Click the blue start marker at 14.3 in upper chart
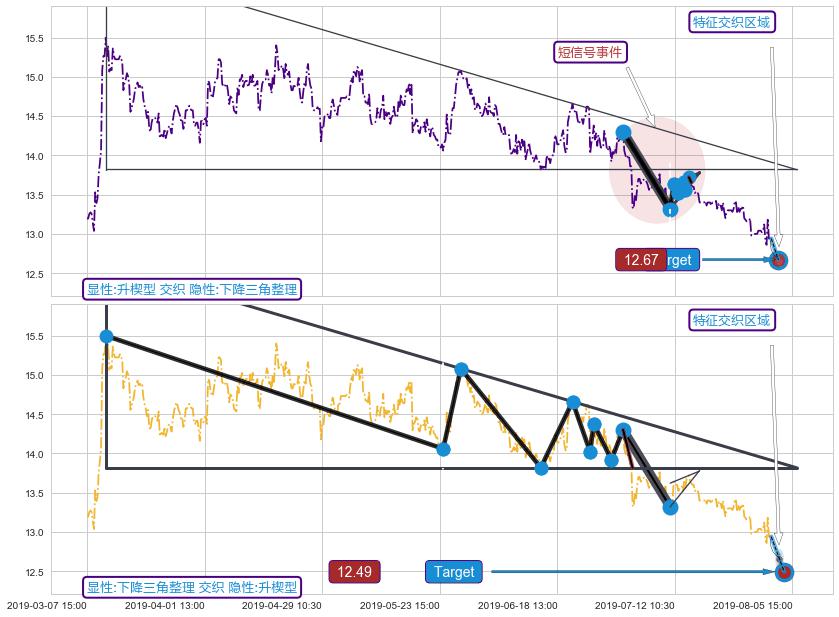 point(623,132)
